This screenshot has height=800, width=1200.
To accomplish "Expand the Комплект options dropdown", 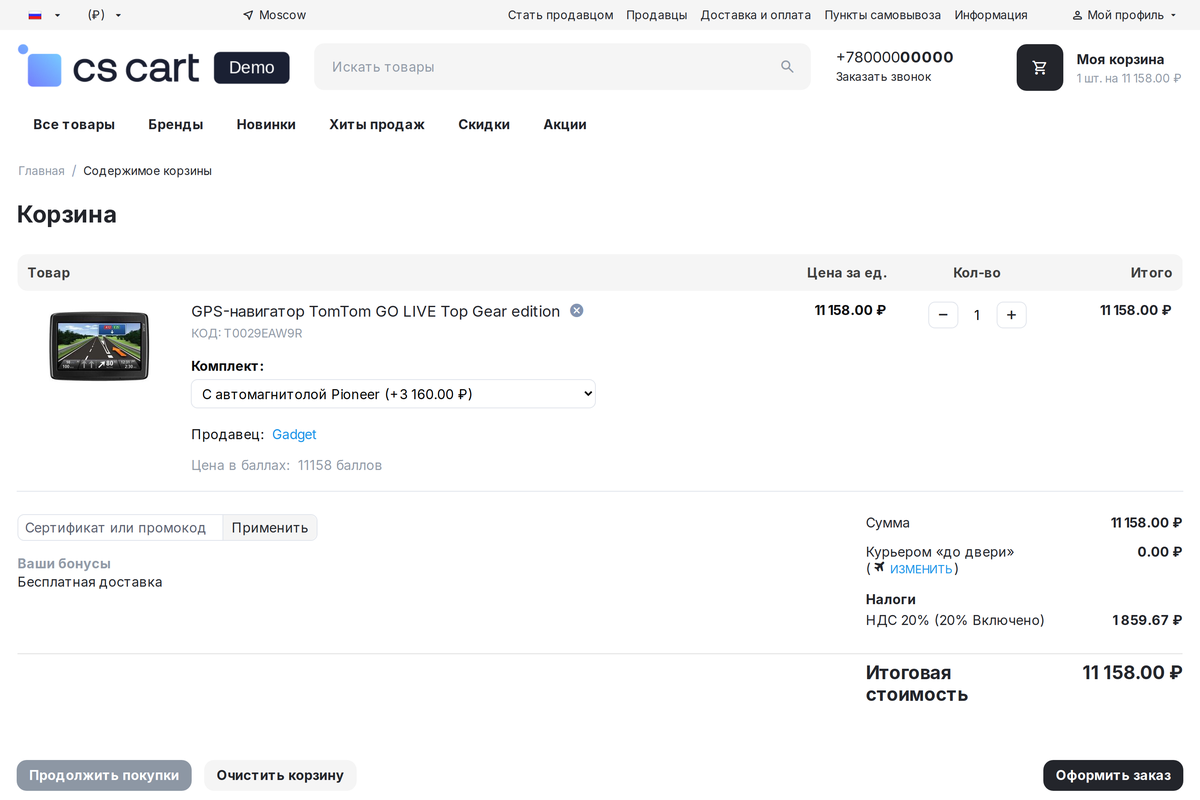I will [x=393, y=394].
